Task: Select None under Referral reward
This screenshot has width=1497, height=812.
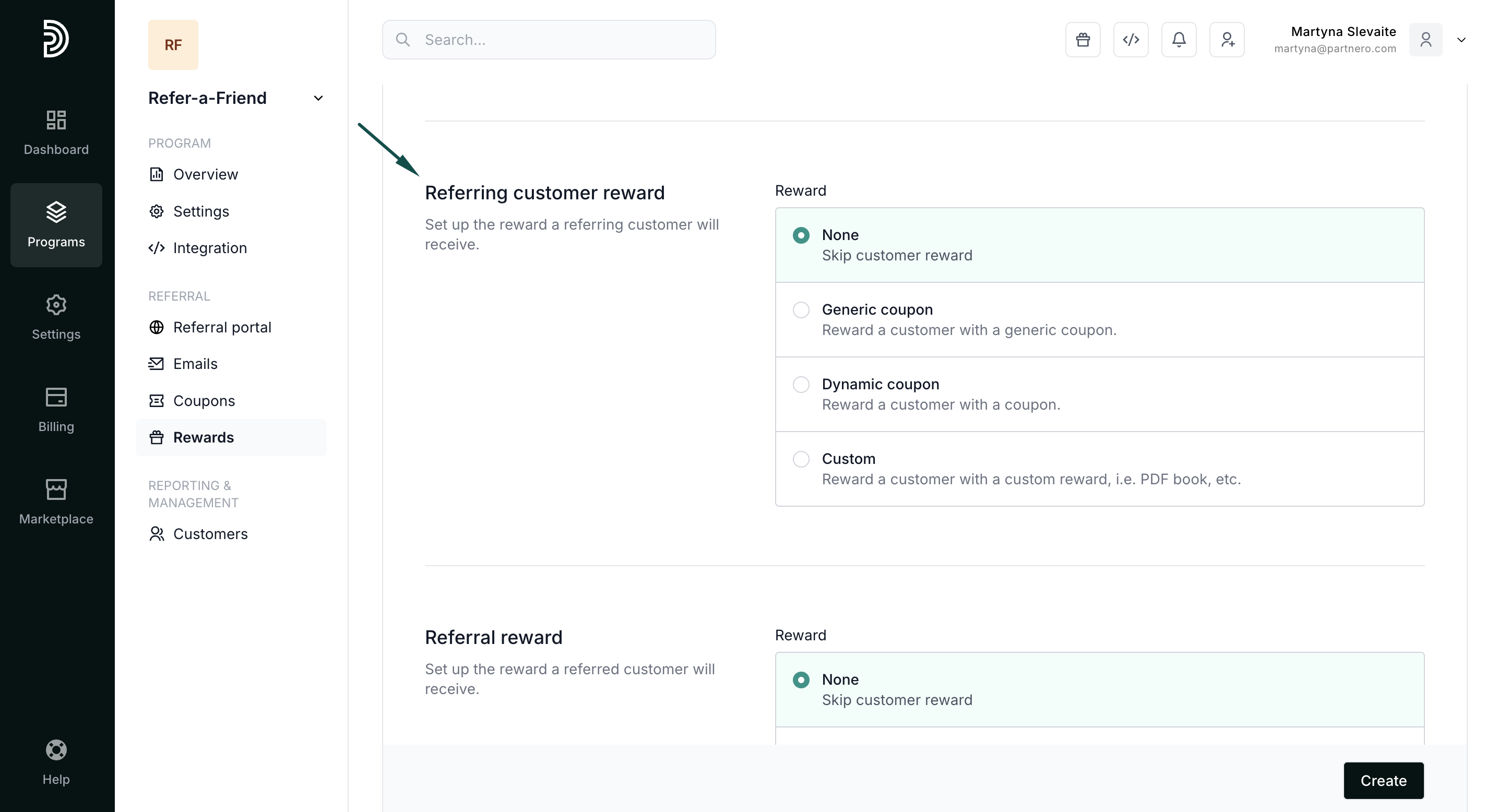Action: click(x=801, y=679)
